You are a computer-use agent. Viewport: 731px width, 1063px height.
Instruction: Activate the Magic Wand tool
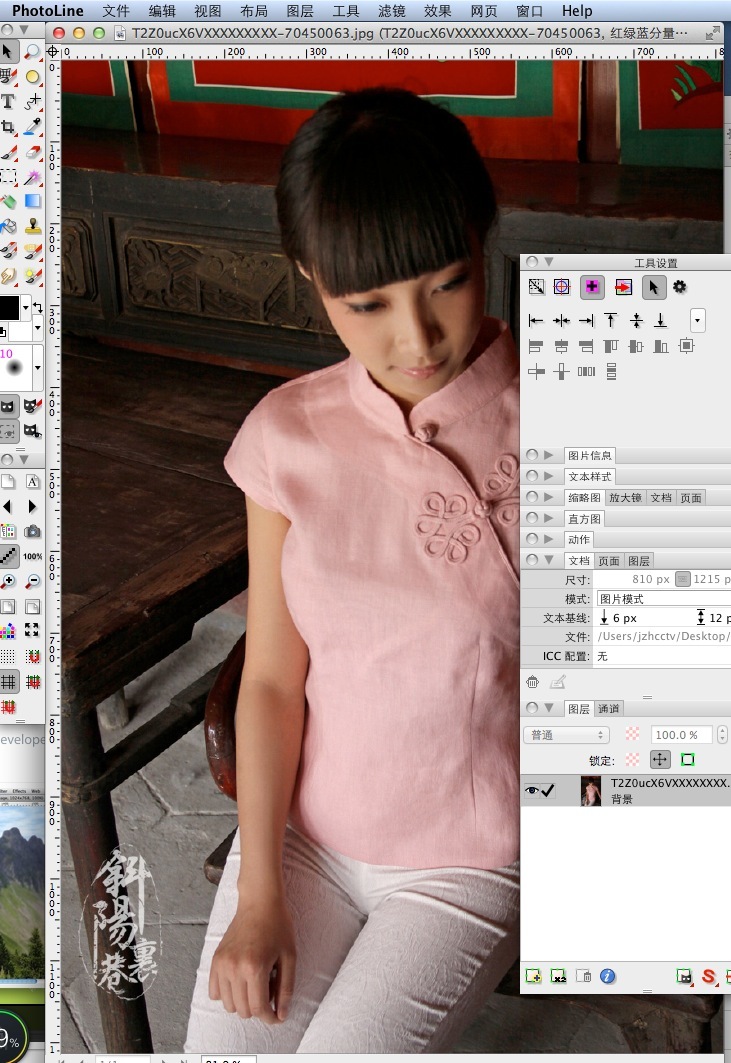33,177
